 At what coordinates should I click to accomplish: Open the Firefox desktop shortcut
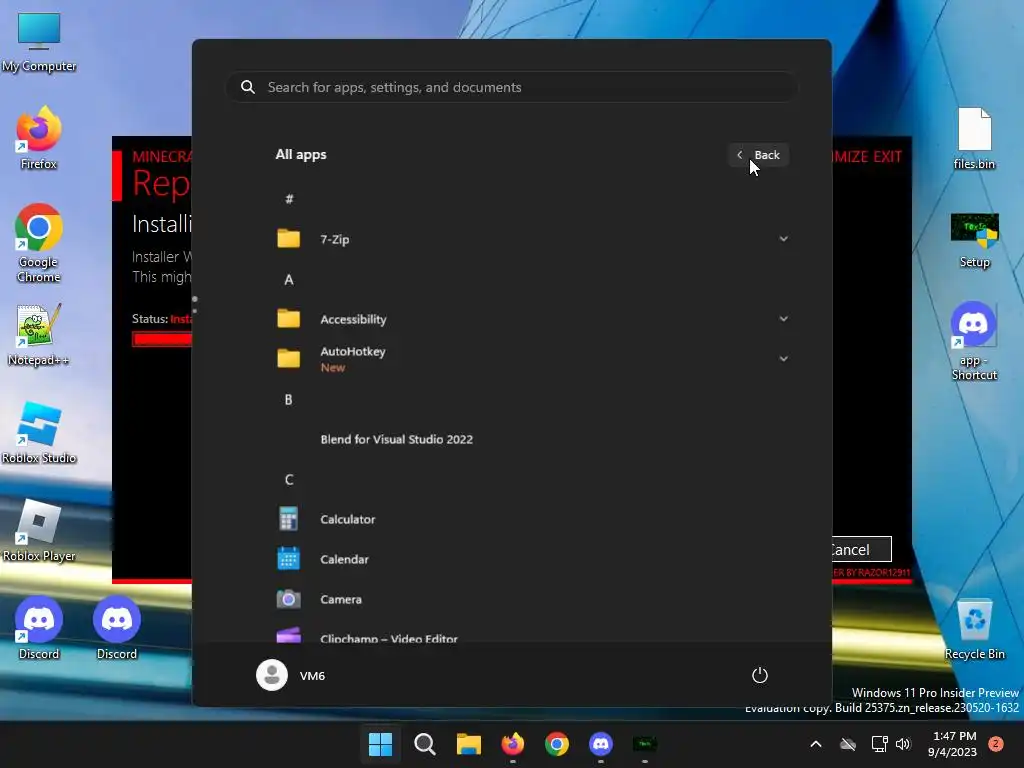click(39, 138)
